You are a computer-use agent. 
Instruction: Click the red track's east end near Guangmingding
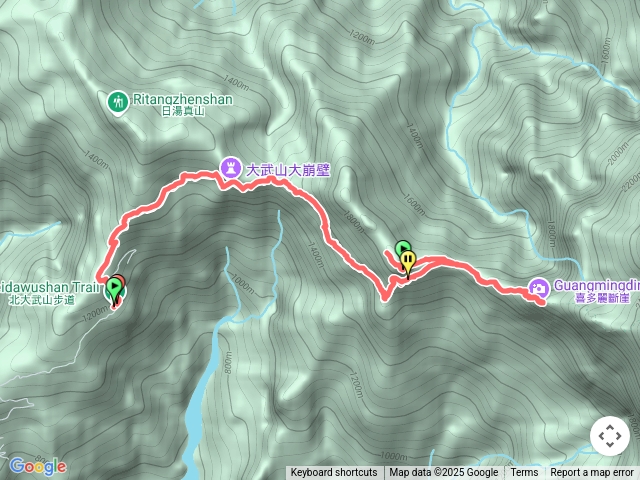(x=542, y=302)
